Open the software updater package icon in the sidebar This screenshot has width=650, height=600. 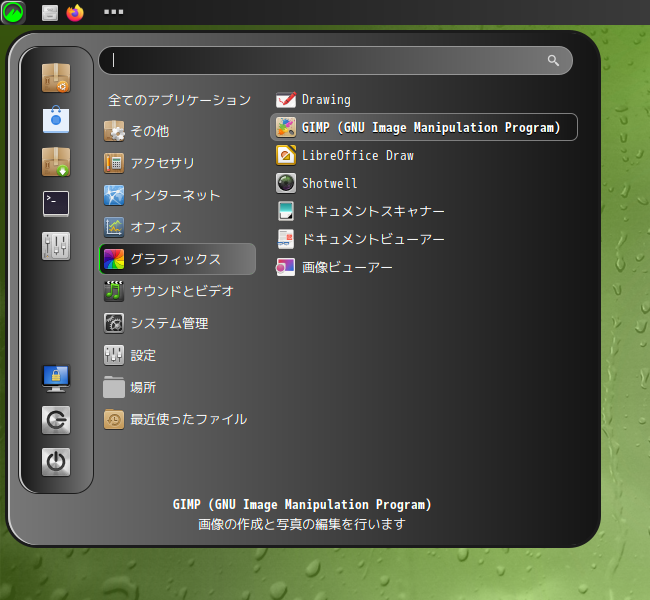pyautogui.click(x=56, y=78)
